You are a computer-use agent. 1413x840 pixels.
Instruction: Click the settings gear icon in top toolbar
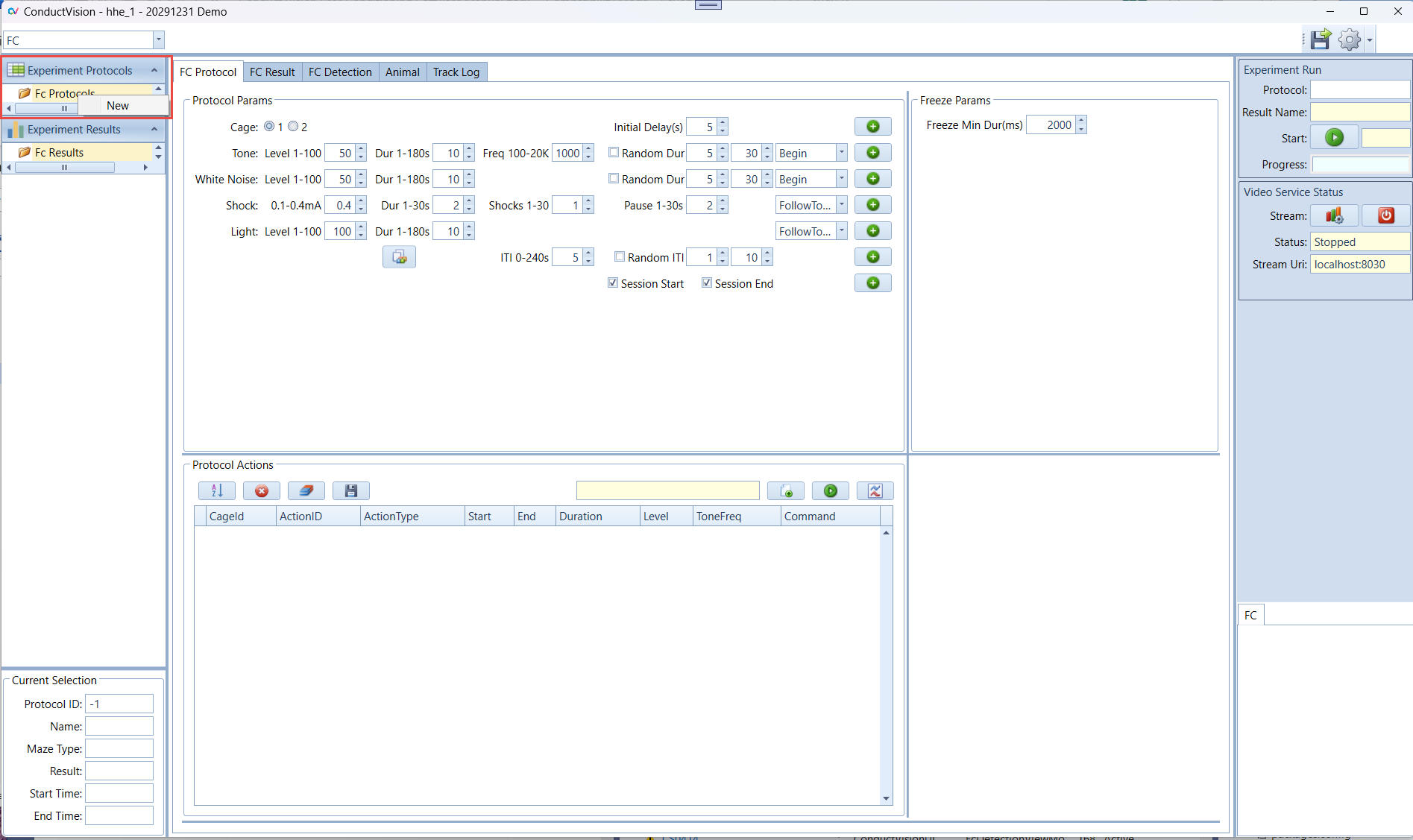click(x=1349, y=40)
